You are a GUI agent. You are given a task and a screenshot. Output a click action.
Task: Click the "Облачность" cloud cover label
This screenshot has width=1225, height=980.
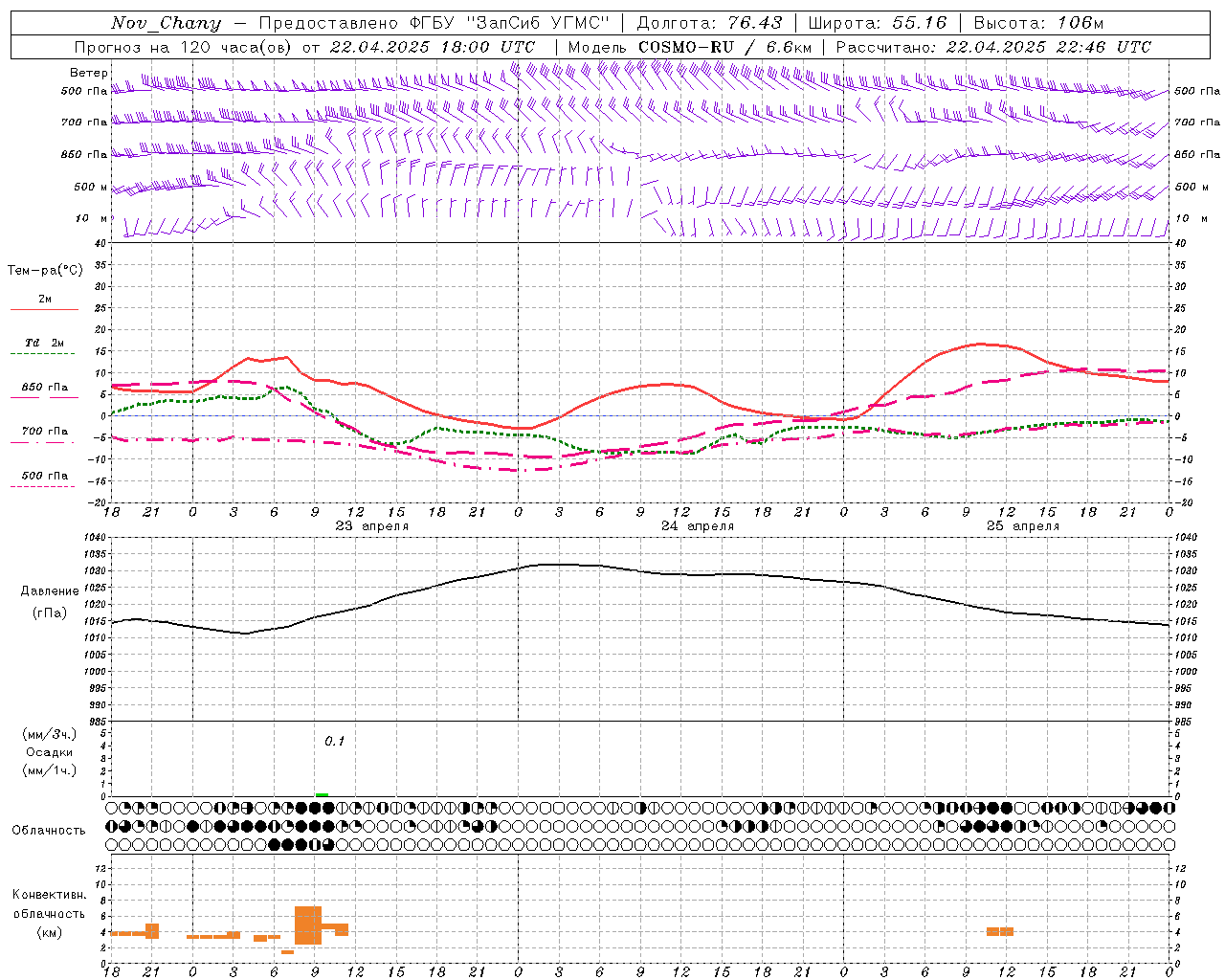pos(49,831)
